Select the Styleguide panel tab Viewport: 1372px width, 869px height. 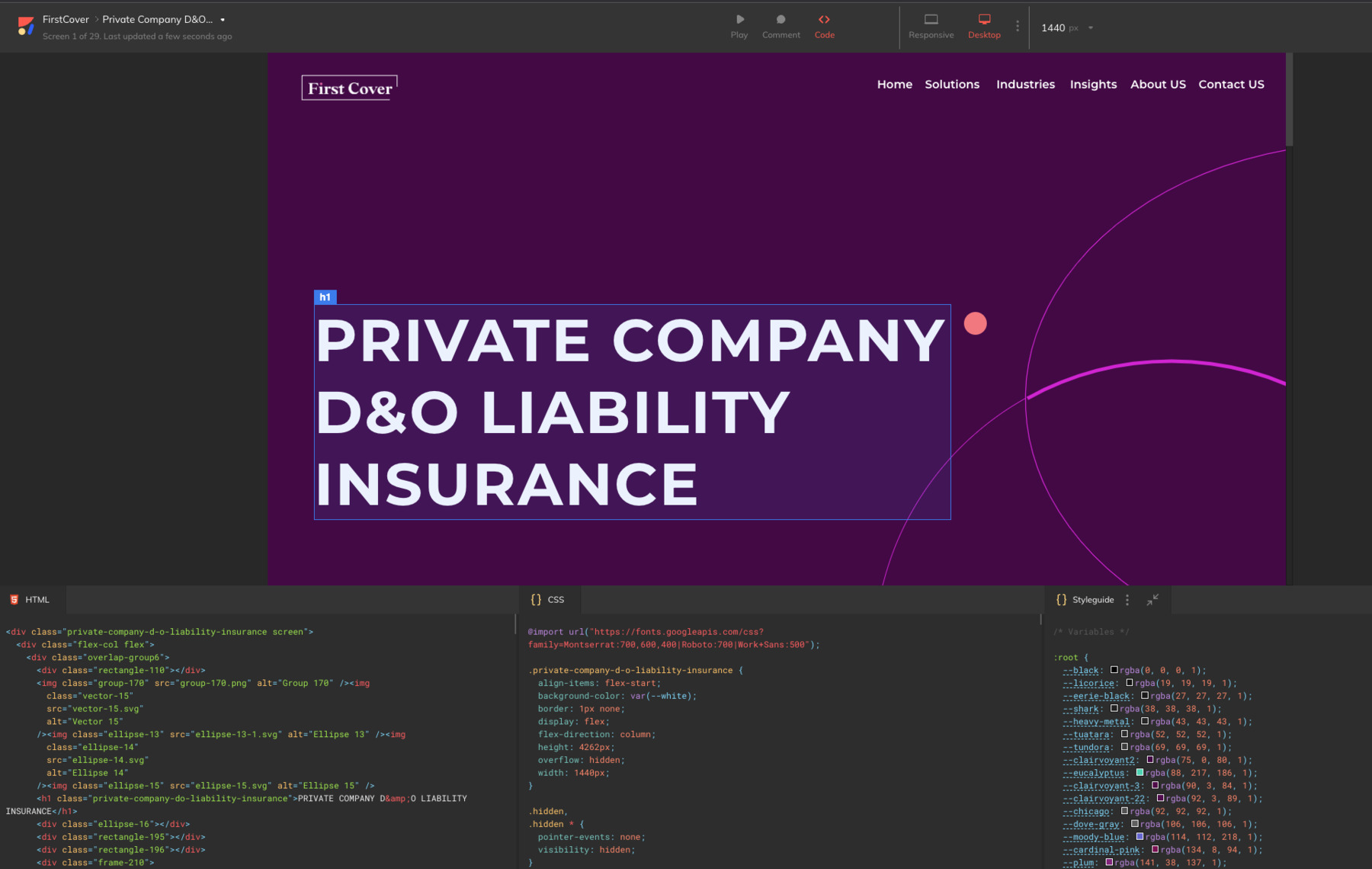click(x=1093, y=600)
